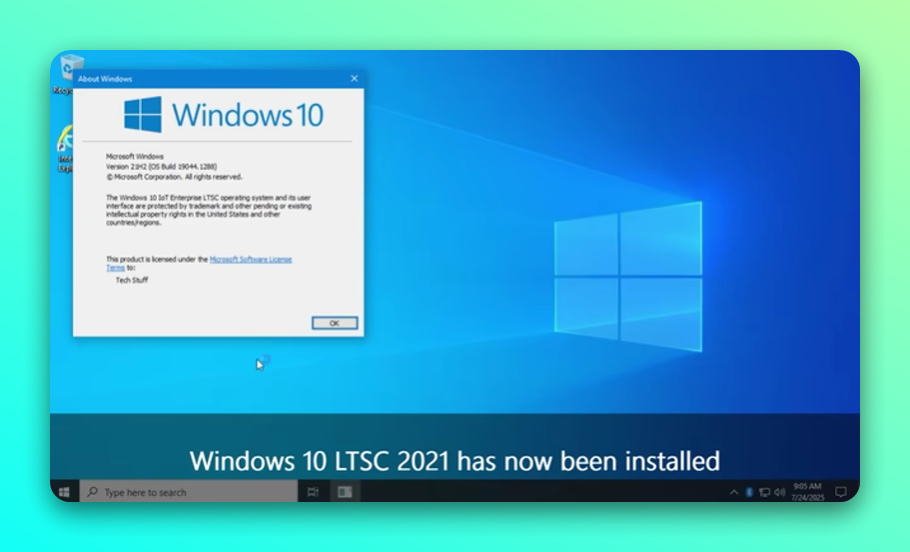Click the Windows 10 logo banner in the dialog
The image size is (910, 552).
coord(223,114)
